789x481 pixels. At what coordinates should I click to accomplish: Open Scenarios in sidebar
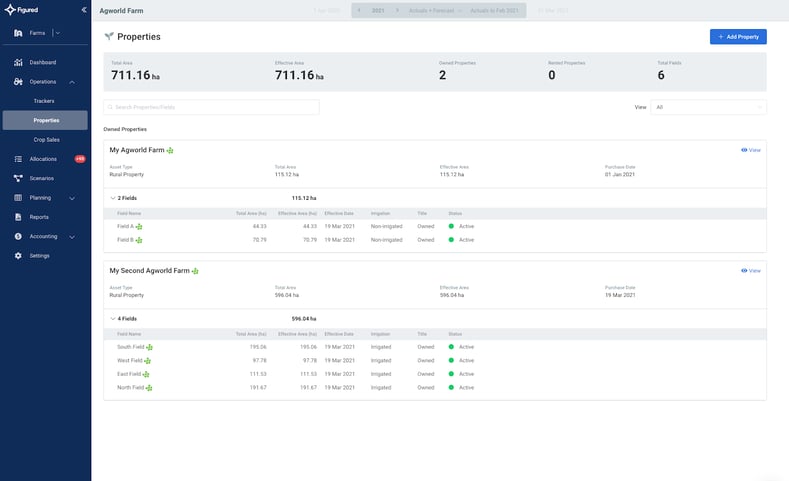click(x=41, y=178)
